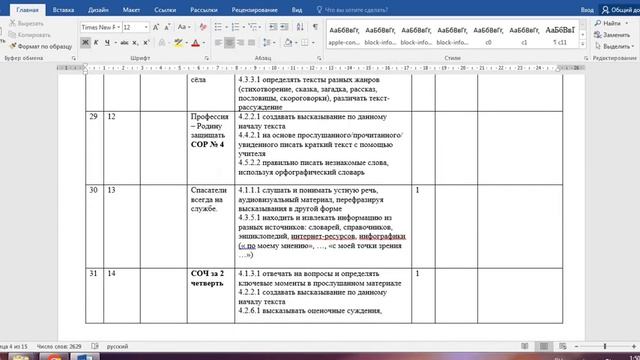Justify the paragraph text
Image resolution: width=640 pixels, height=360 pixels.
pyautogui.click(x=251, y=42)
